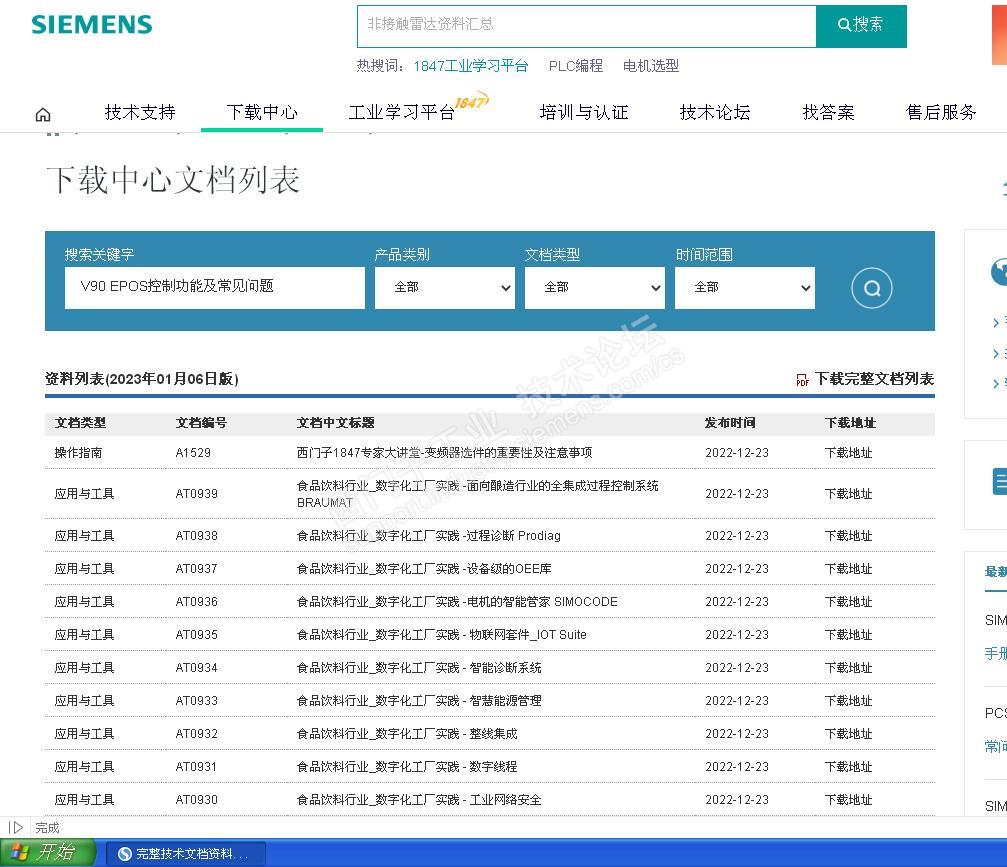Download document AT0933 via 下载地址
Screen dimensions: 1007x867
tap(848, 701)
